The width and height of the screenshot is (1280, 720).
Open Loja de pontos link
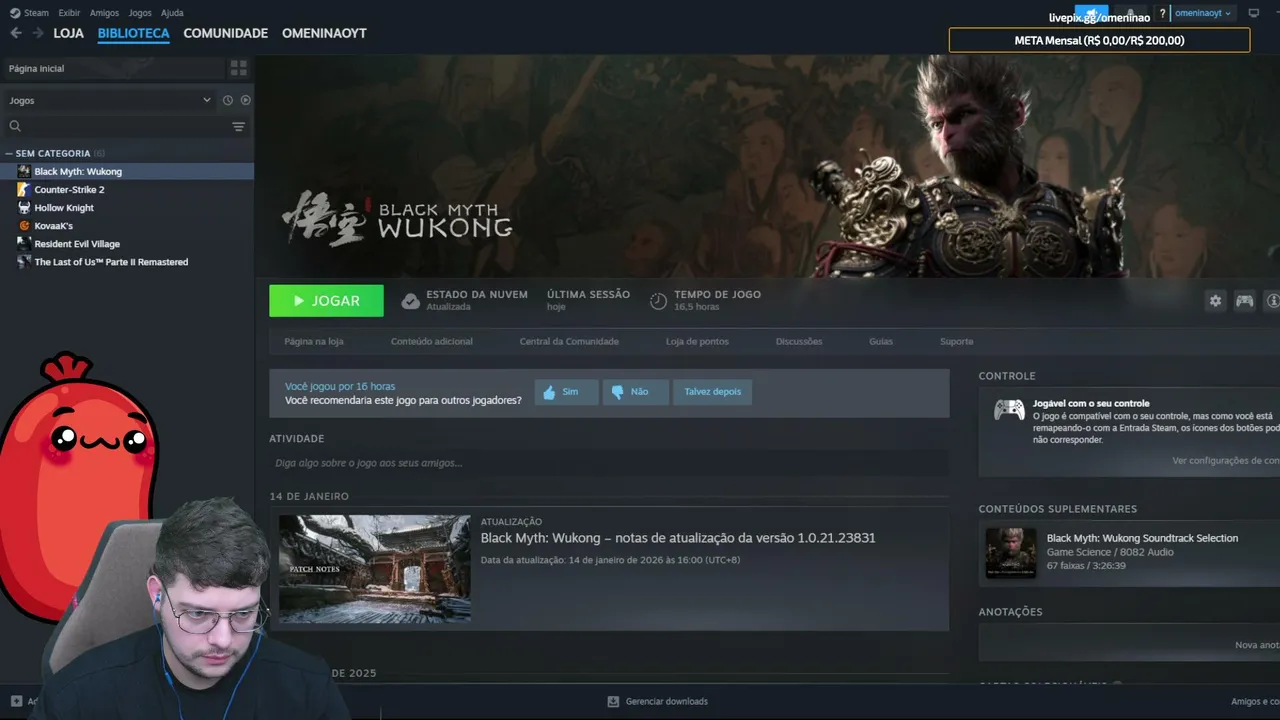(697, 341)
